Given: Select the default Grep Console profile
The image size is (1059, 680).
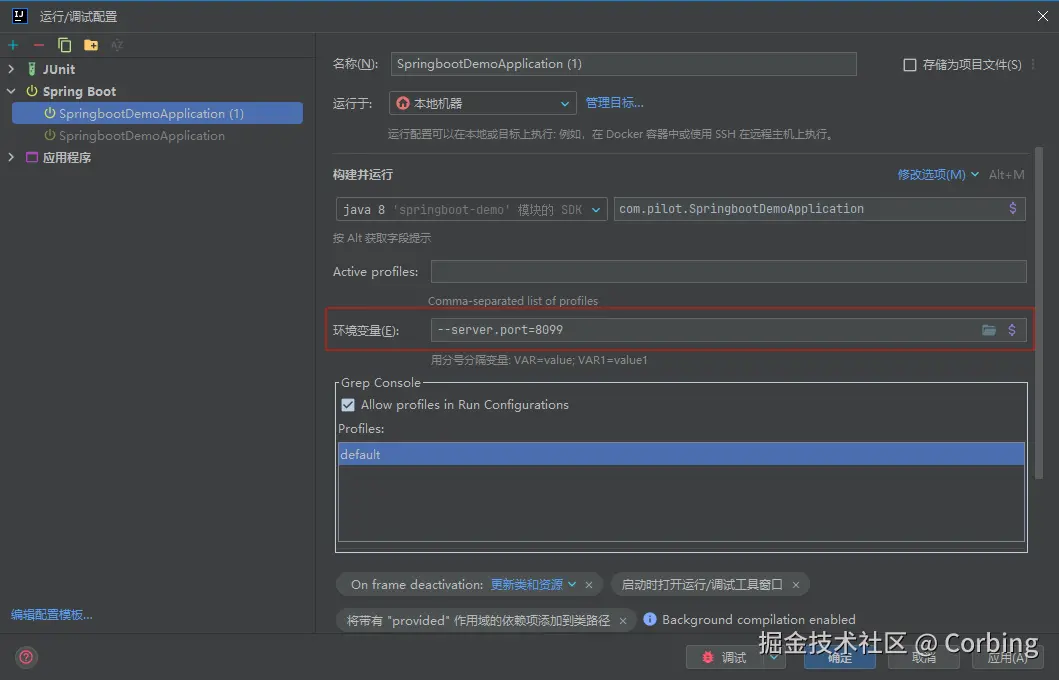Looking at the screenshot, I should point(681,454).
